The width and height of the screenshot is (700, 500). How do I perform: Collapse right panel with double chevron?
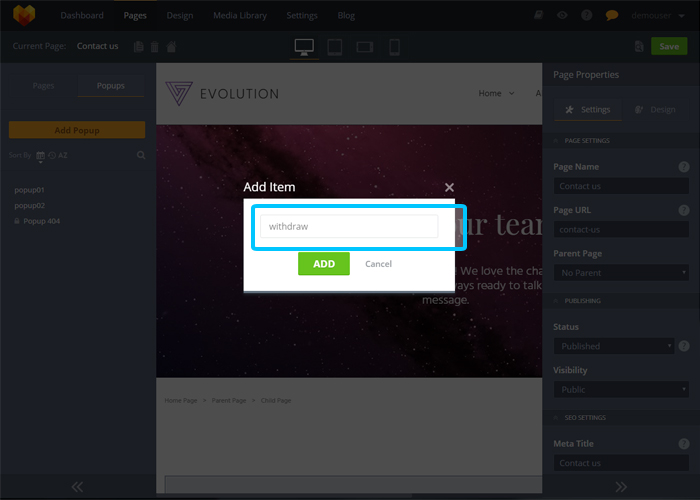[621, 487]
